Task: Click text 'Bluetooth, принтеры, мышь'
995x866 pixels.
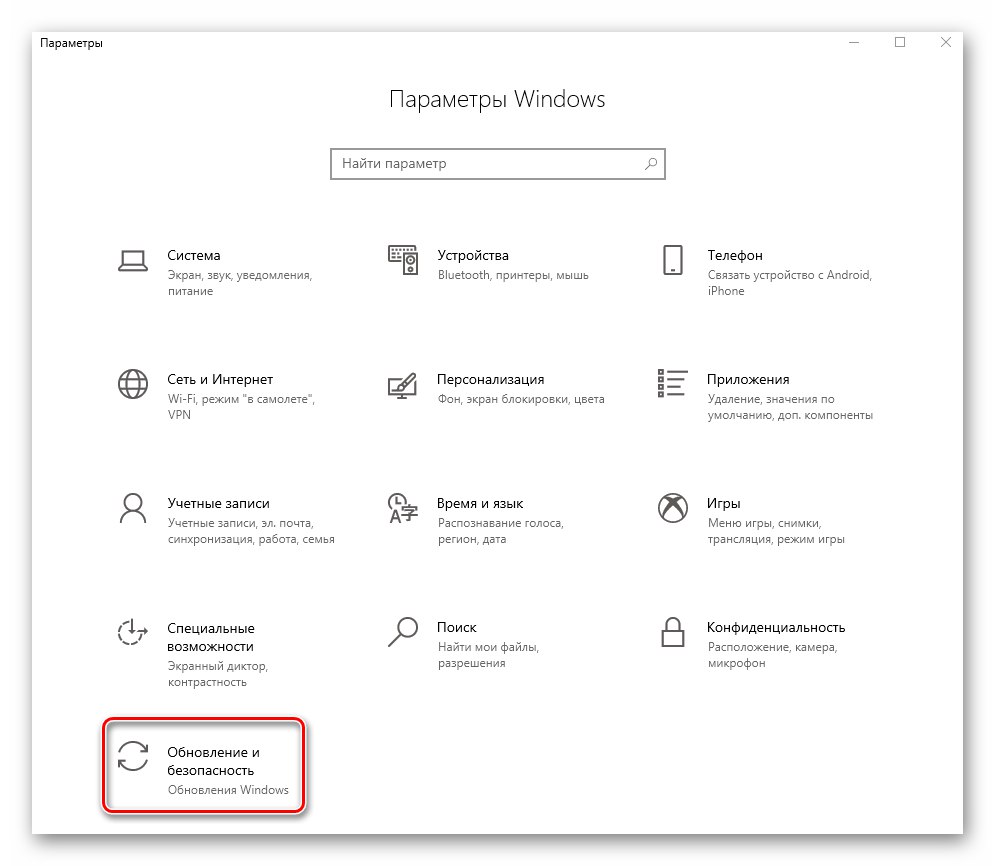Action: (x=513, y=275)
